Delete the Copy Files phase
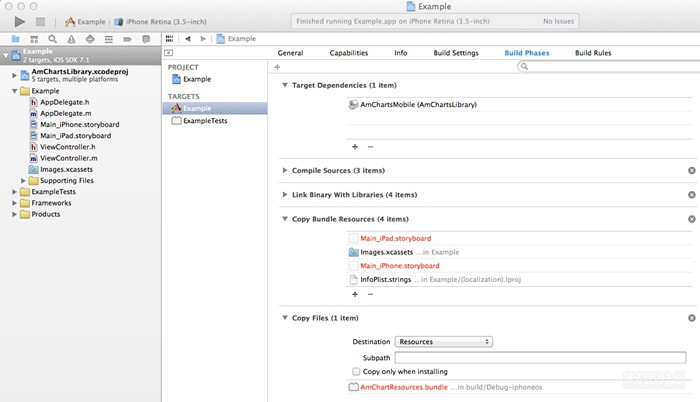 (x=692, y=318)
